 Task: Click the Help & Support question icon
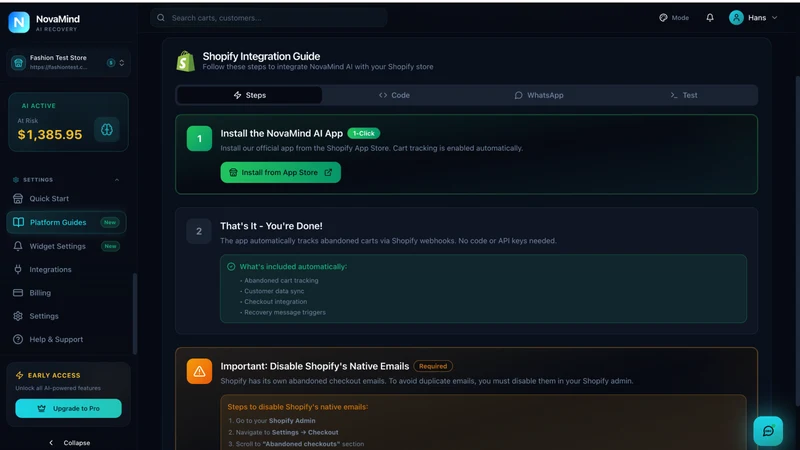[x=18, y=339]
